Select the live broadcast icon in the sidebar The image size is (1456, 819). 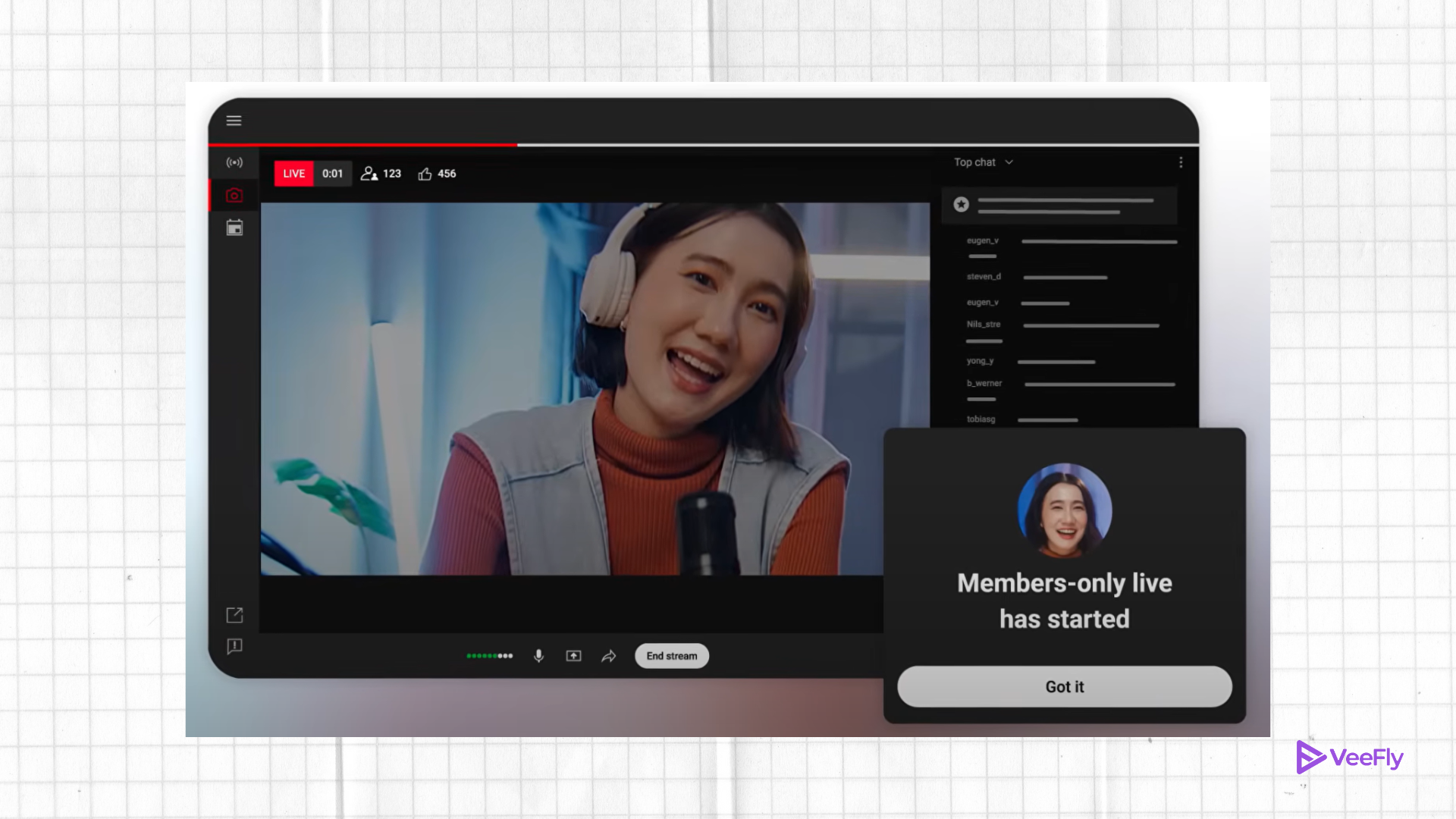click(234, 162)
